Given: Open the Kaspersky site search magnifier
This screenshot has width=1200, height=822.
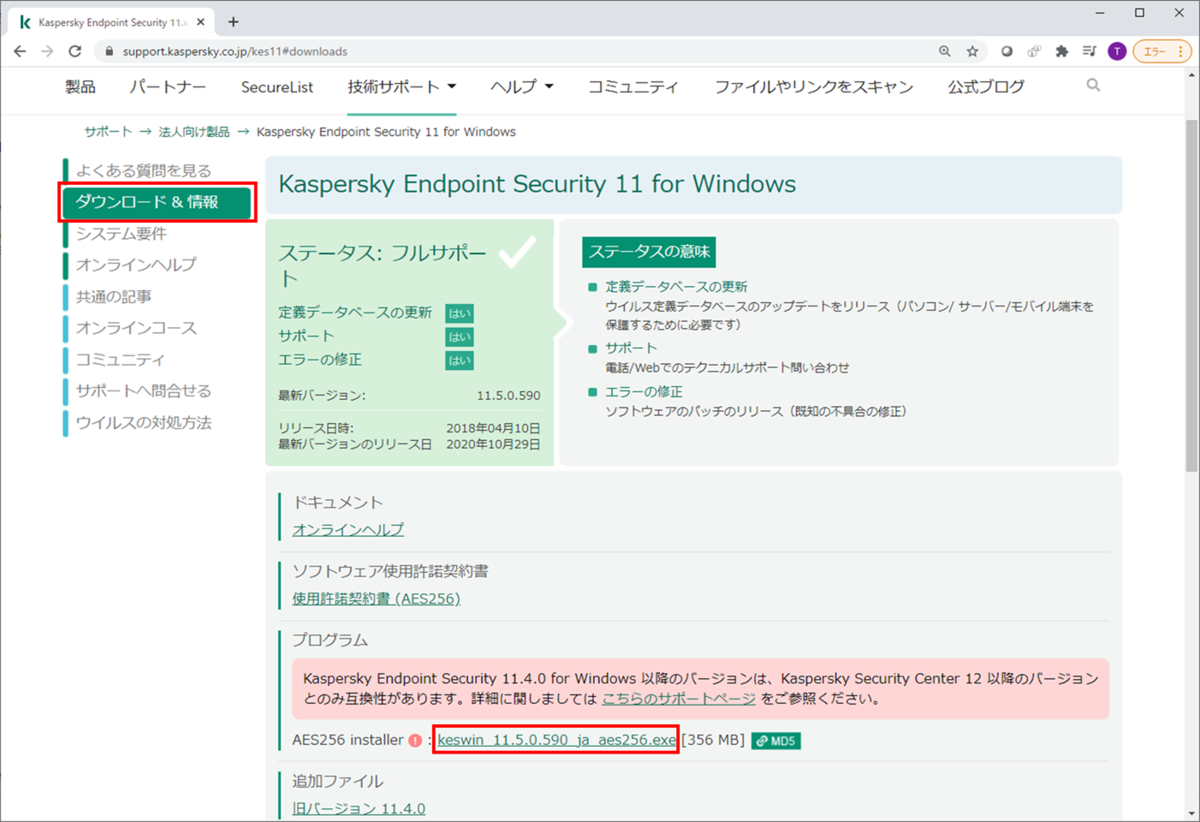Looking at the screenshot, I should coord(1093,86).
